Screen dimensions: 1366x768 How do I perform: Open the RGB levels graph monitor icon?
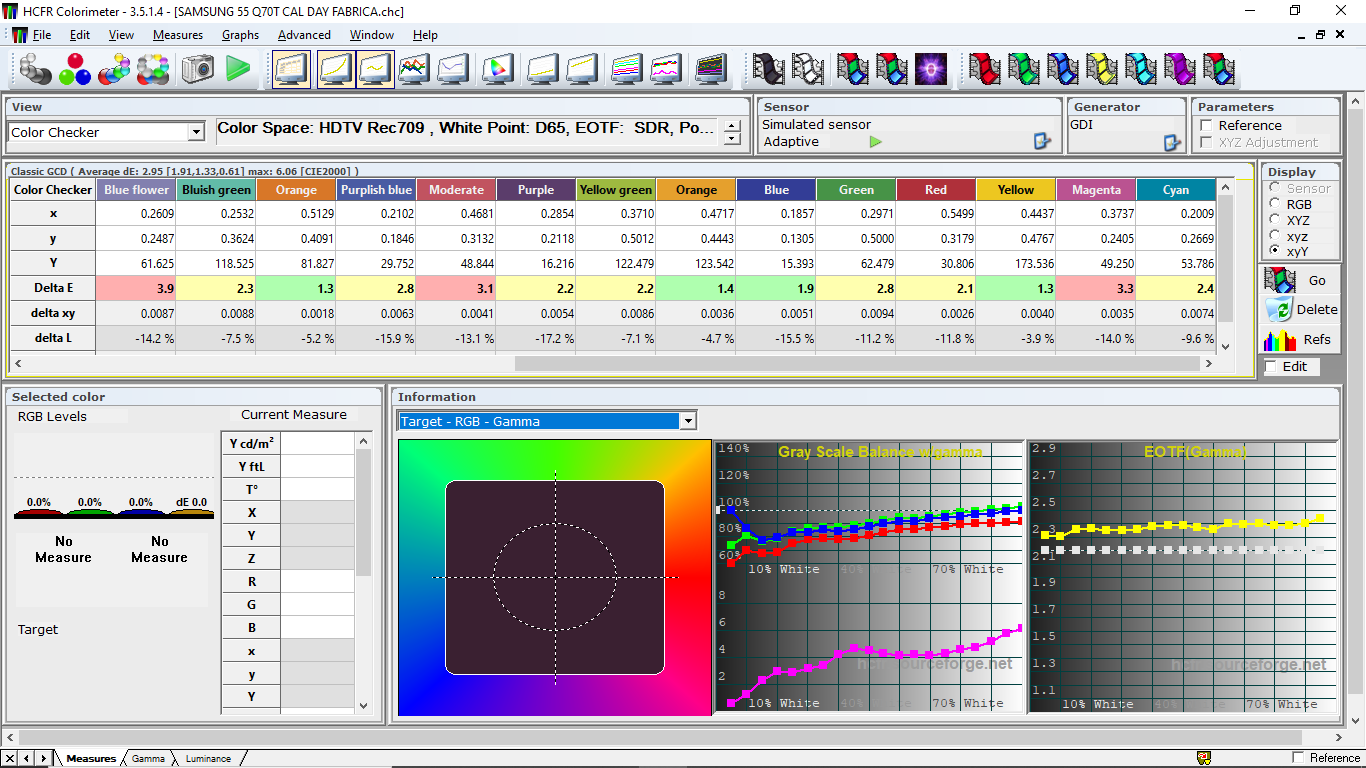pos(414,69)
